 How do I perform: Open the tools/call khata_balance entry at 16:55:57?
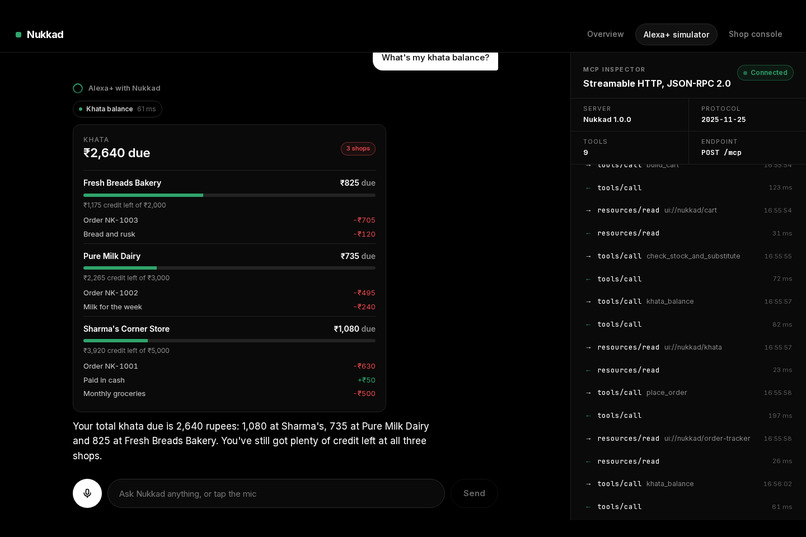pyautogui.click(x=688, y=301)
